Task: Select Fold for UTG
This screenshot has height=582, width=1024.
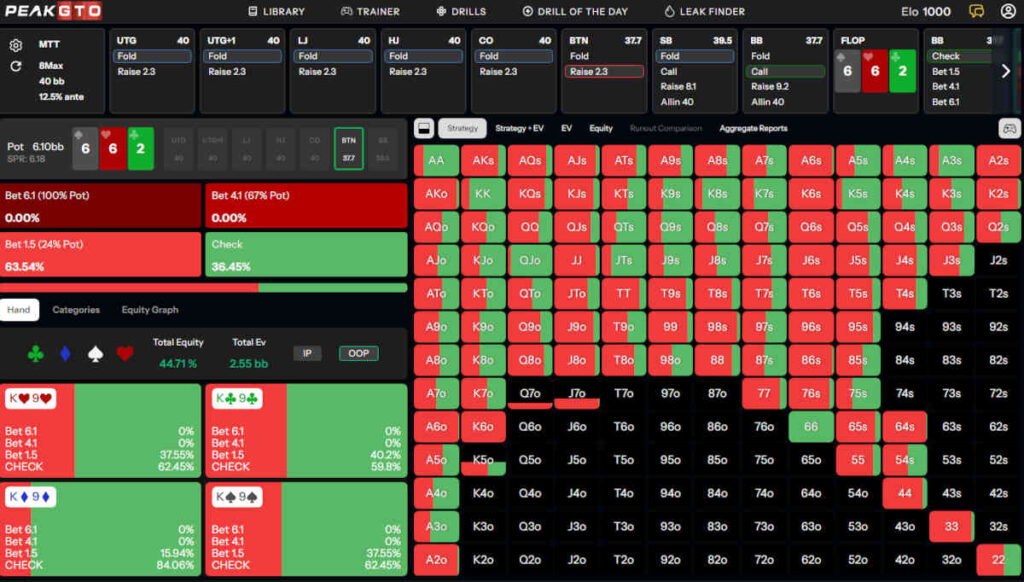Action: (x=152, y=56)
